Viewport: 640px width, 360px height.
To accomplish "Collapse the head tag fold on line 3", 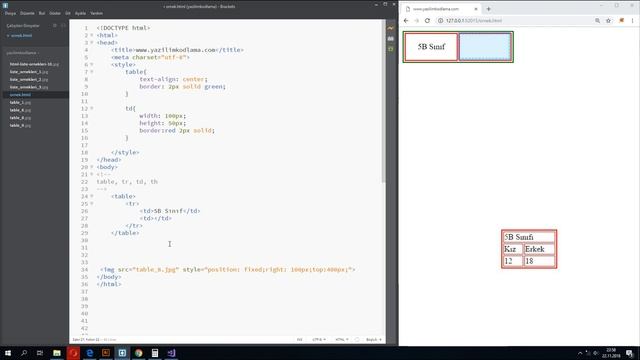I will [92, 42].
